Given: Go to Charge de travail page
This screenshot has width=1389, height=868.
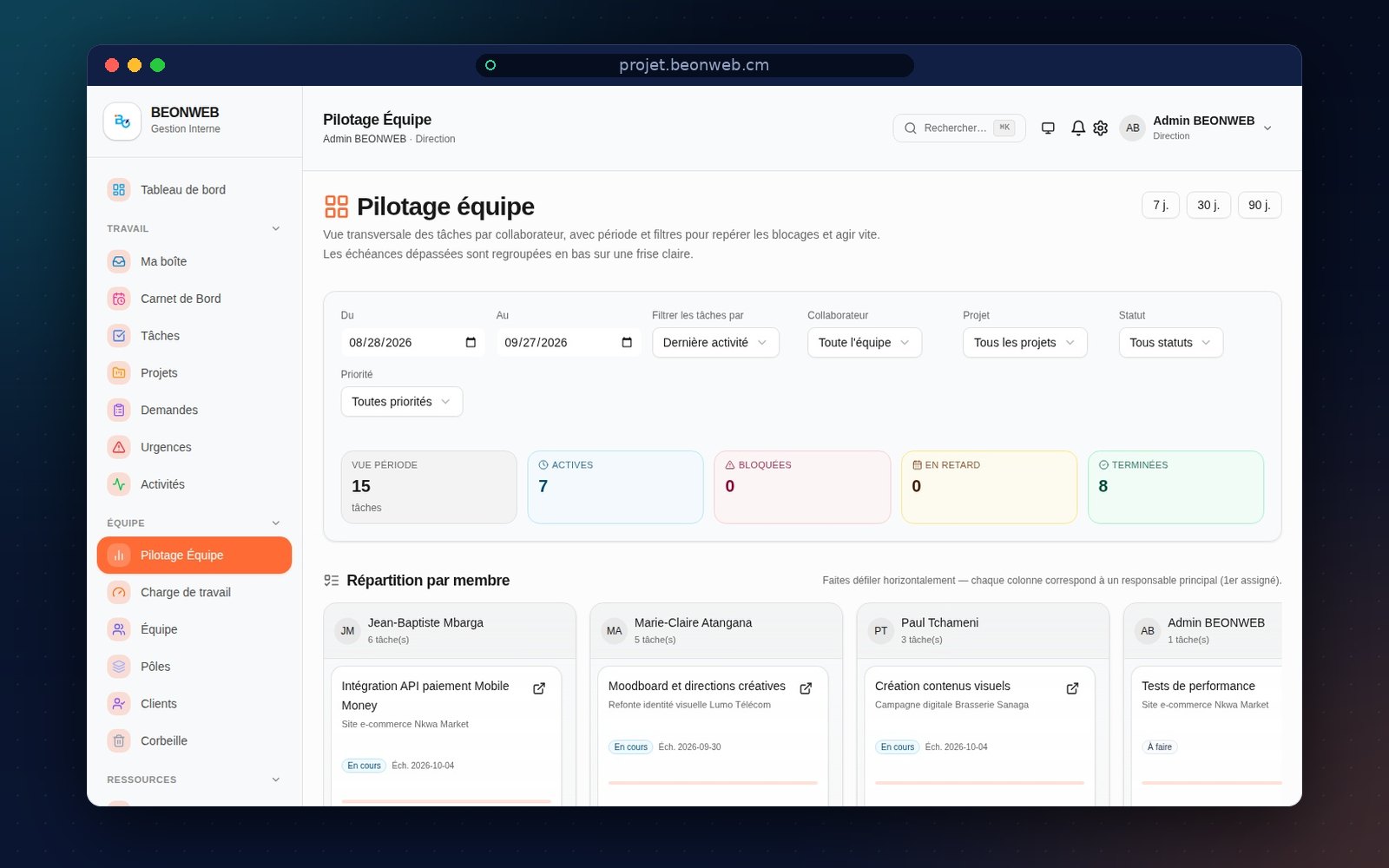Looking at the screenshot, I should click(x=194, y=592).
